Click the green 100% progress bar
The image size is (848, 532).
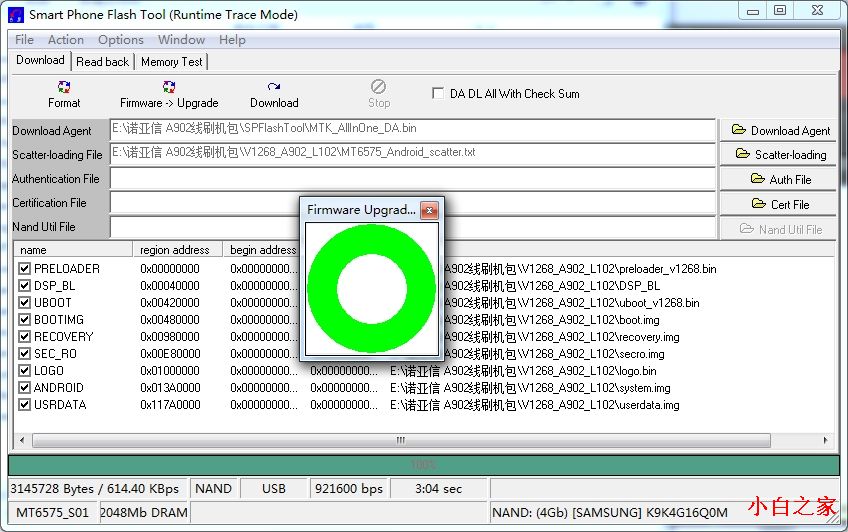(x=423, y=465)
